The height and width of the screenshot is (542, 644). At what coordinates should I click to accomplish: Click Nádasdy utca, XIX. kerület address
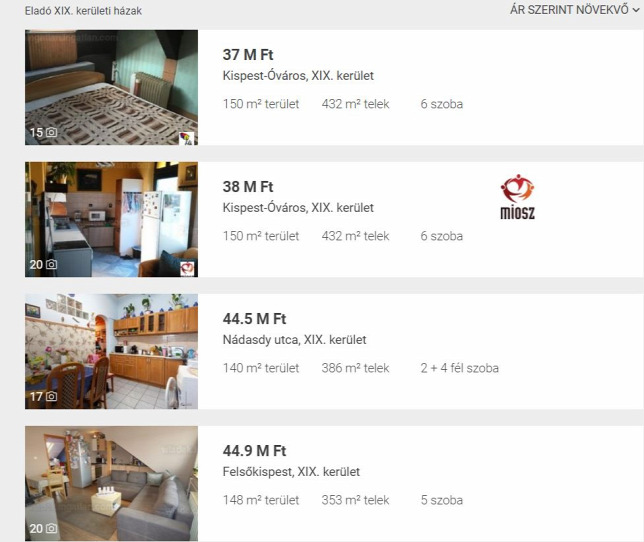click(294, 340)
